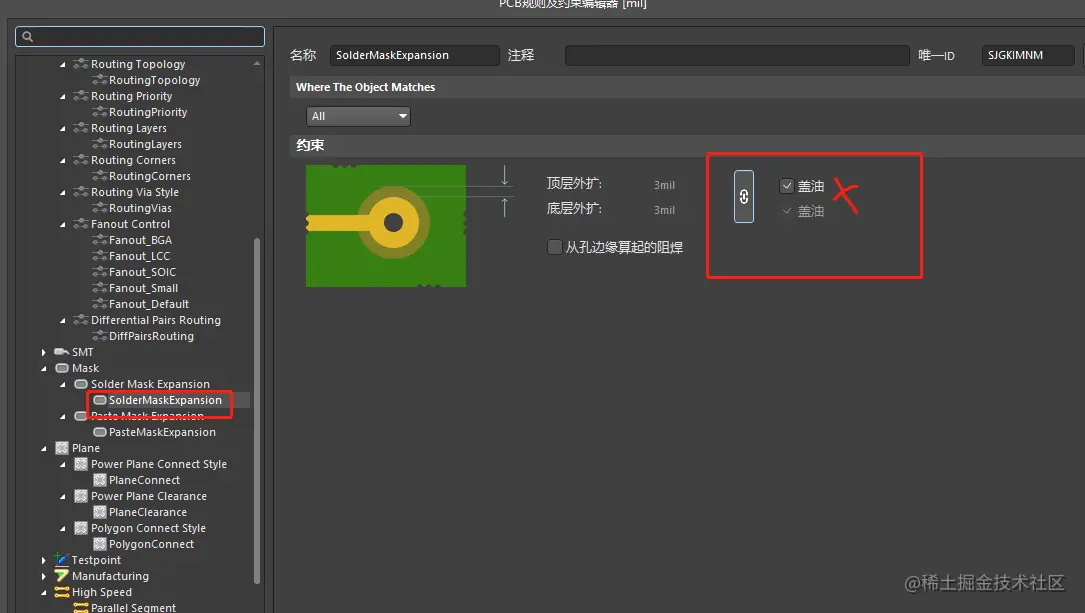This screenshot has height=613, width=1085.
Task: Click the PlaneConnect rule icon
Action: [x=100, y=480]
